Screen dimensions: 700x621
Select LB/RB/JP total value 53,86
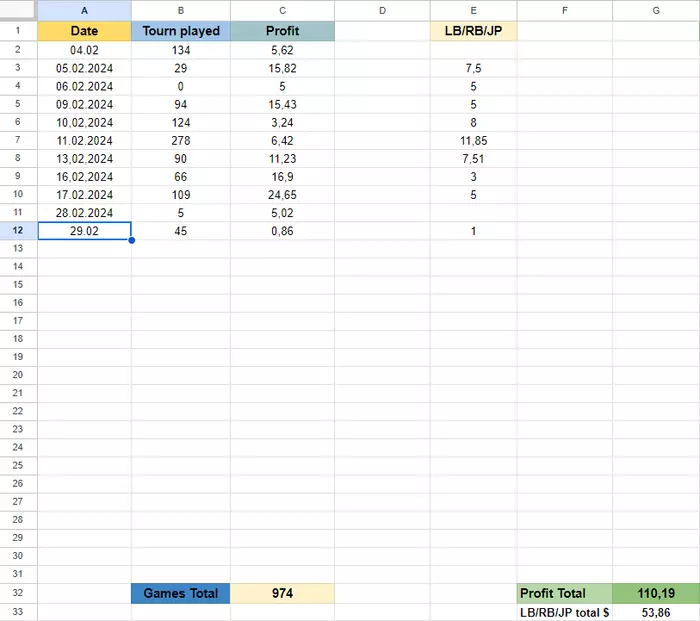point(656,612)
